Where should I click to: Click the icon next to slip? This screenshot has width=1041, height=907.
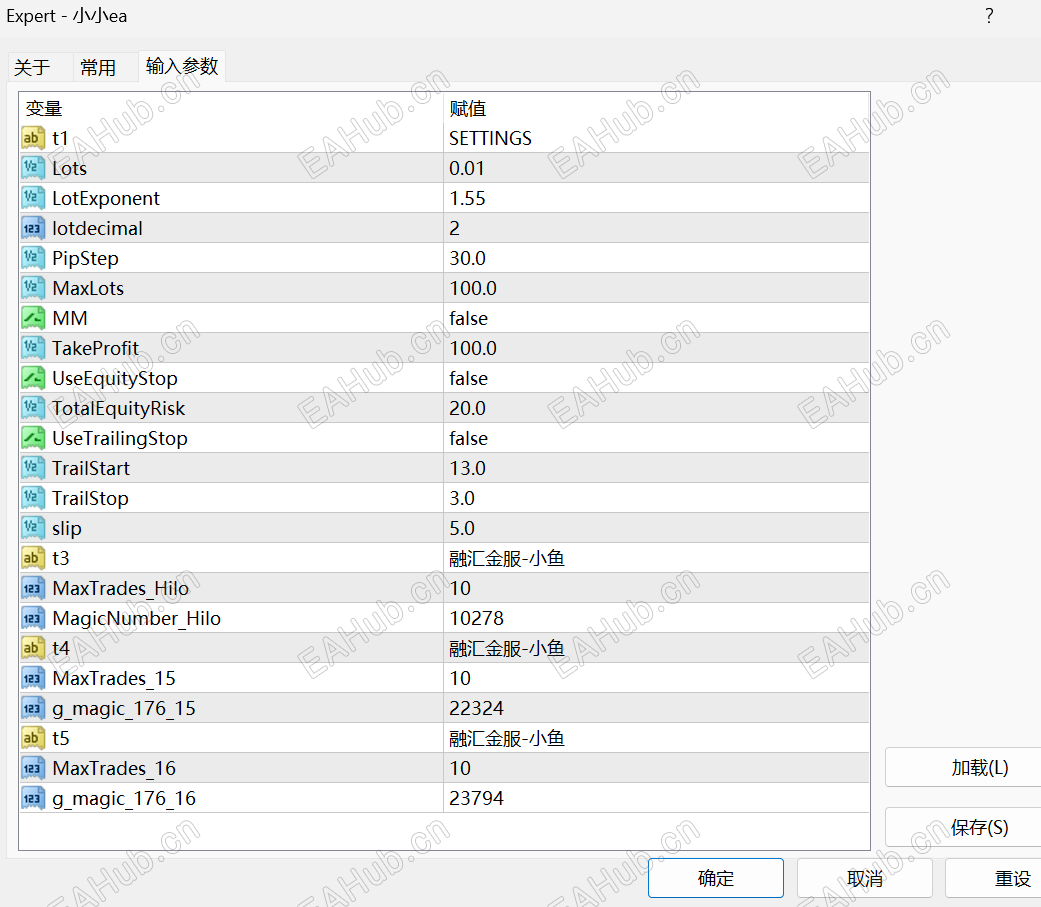(33, 528)
